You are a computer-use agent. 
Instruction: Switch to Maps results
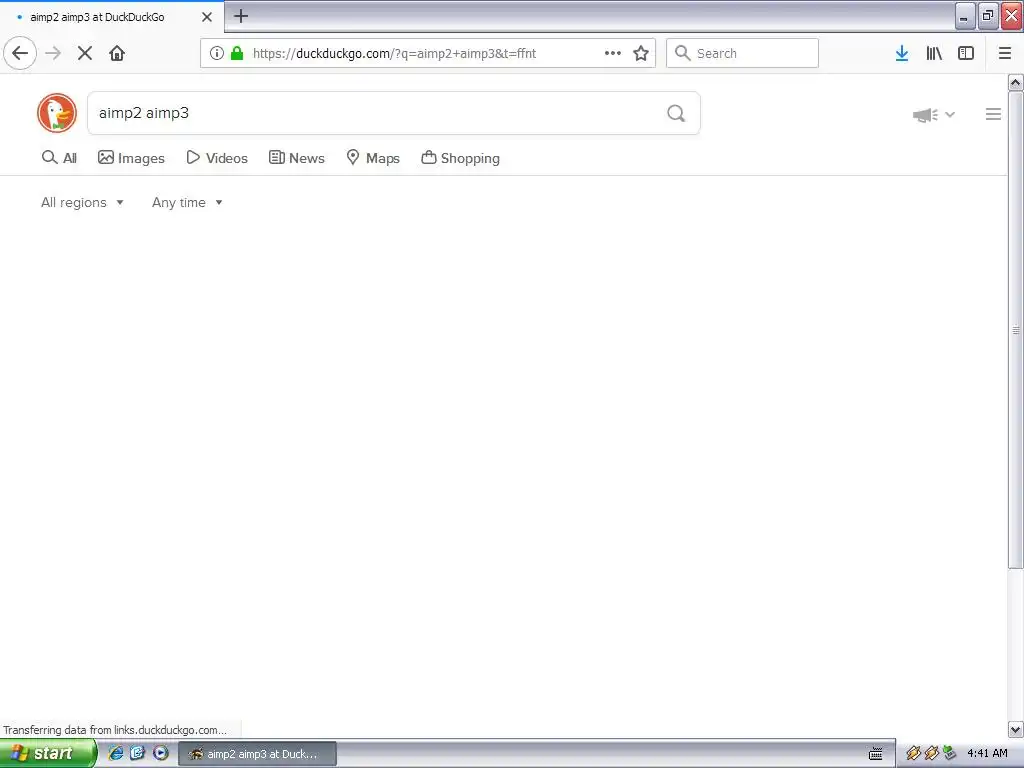(373, 158)
